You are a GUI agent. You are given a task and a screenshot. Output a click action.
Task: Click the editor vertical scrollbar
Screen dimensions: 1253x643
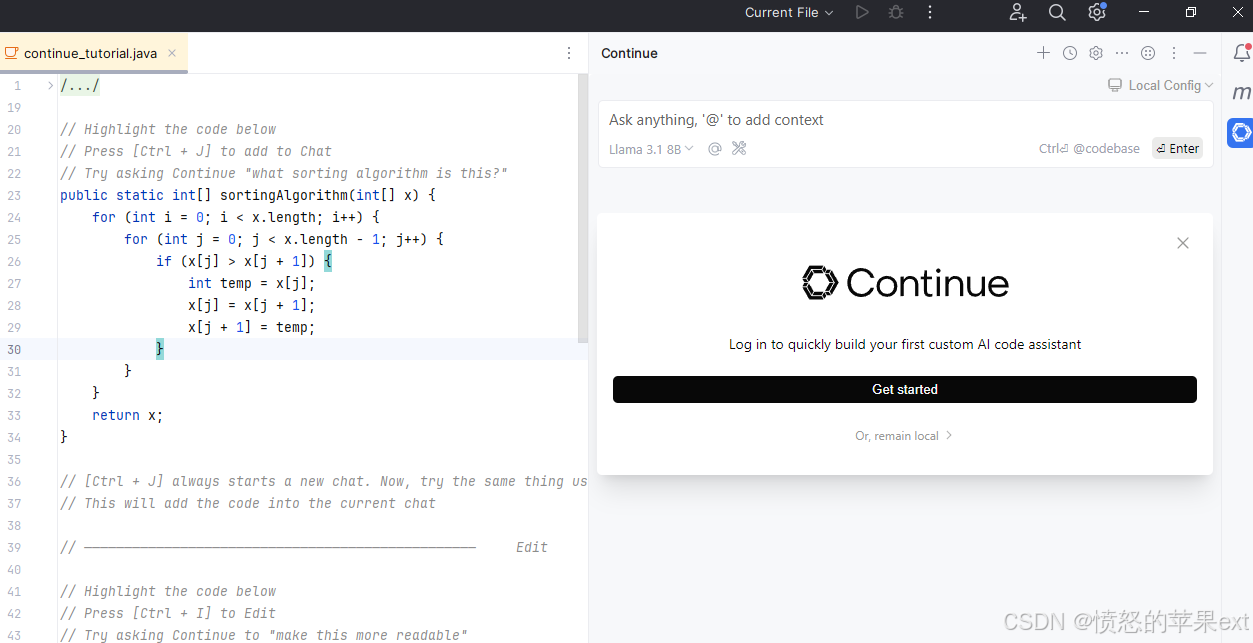tap(583, 208)
